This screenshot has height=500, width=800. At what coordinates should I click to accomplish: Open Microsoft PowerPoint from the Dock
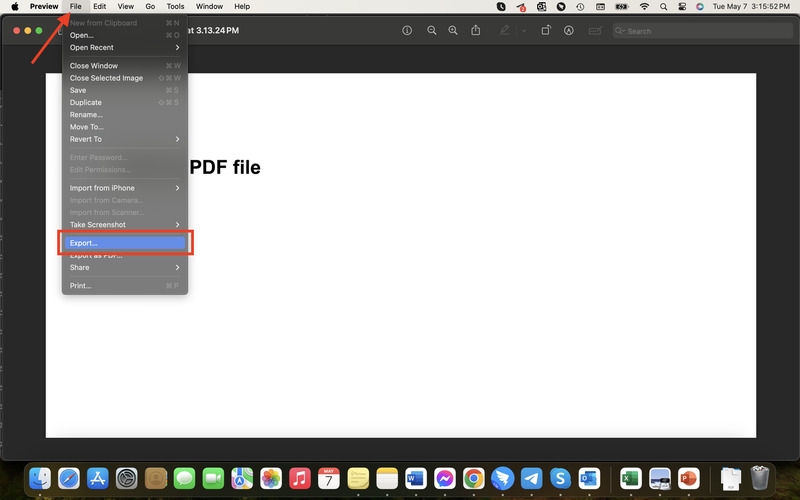tap(689, 479)
